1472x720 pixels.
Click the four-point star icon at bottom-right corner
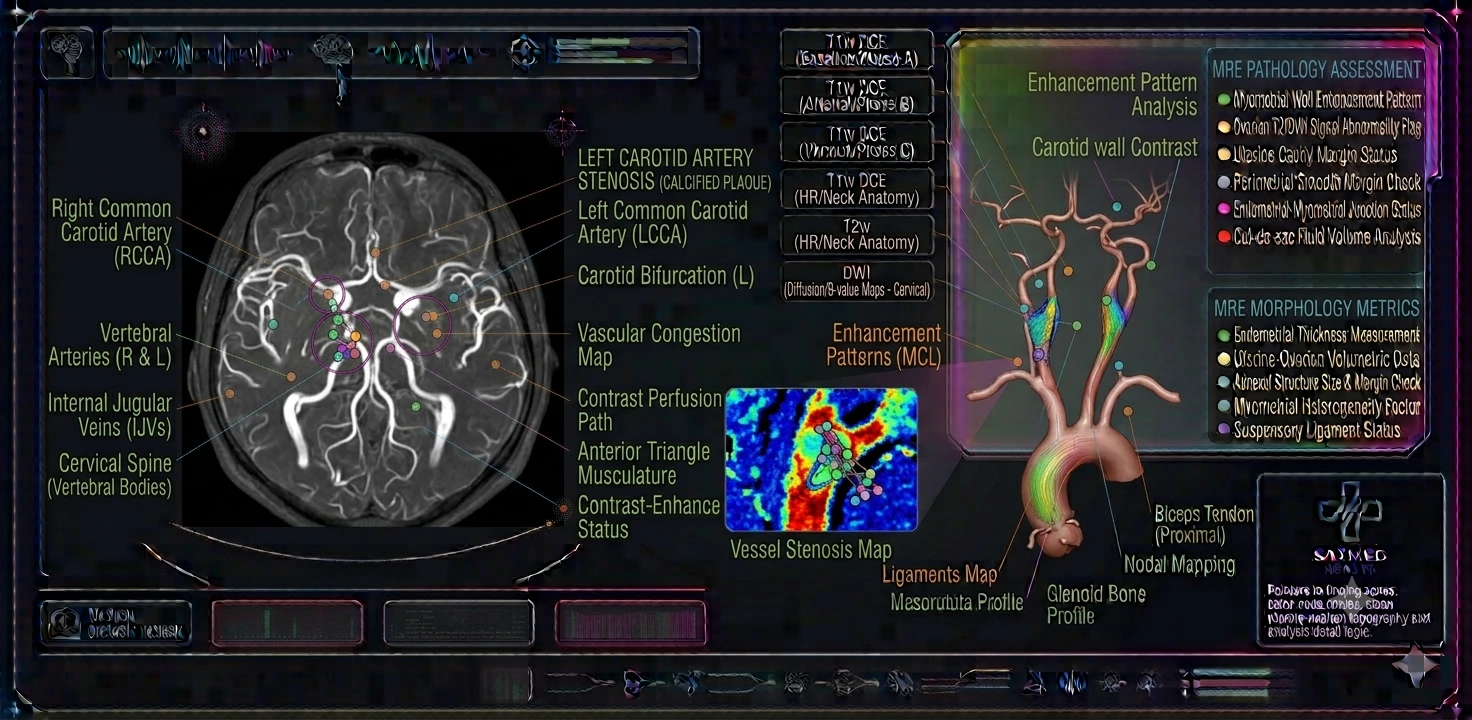click(1416, 667)
